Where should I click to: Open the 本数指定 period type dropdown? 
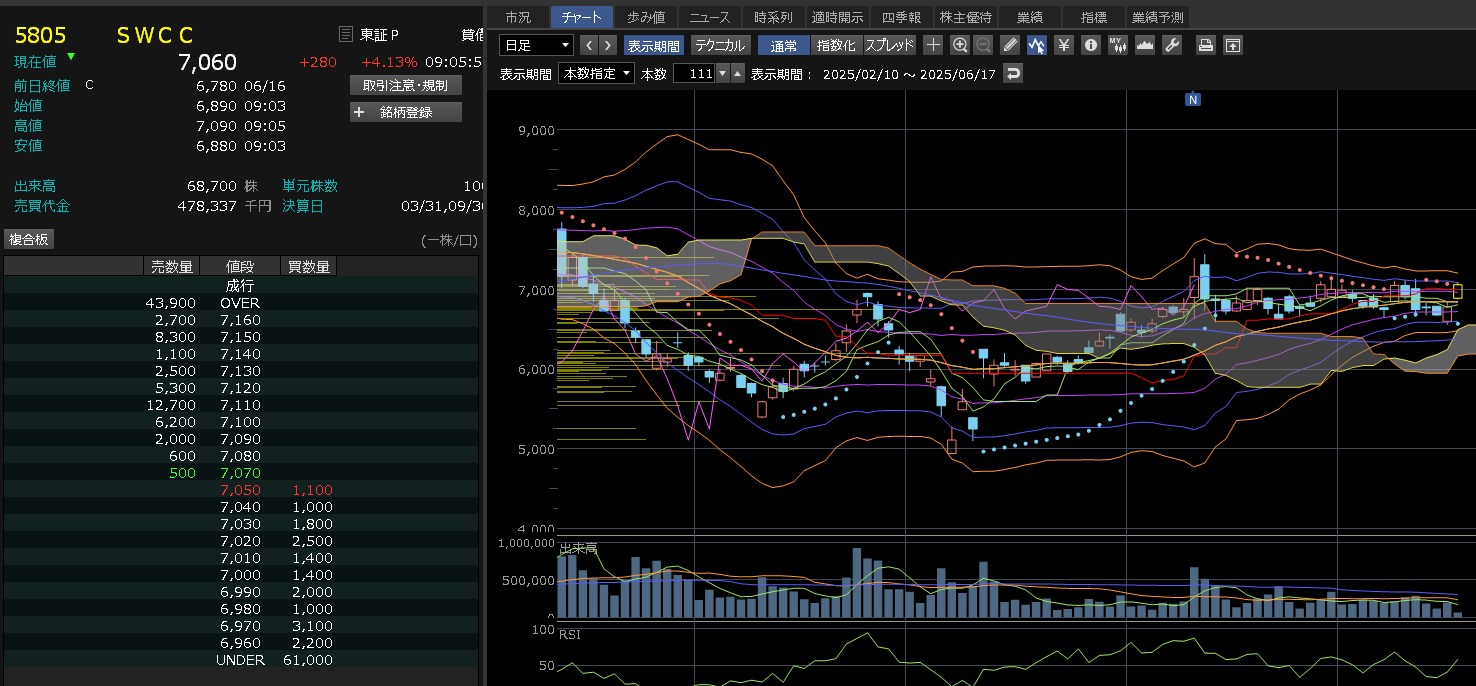tap(596, 73)
